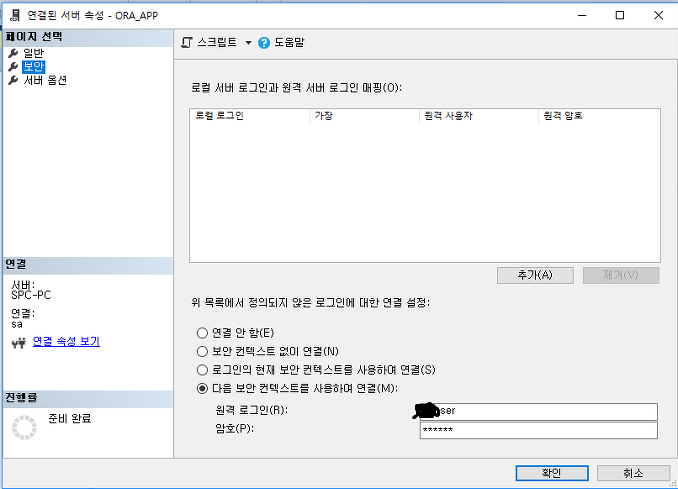Click the connection icon beside 연결 속성 보기

click(19, 343)
